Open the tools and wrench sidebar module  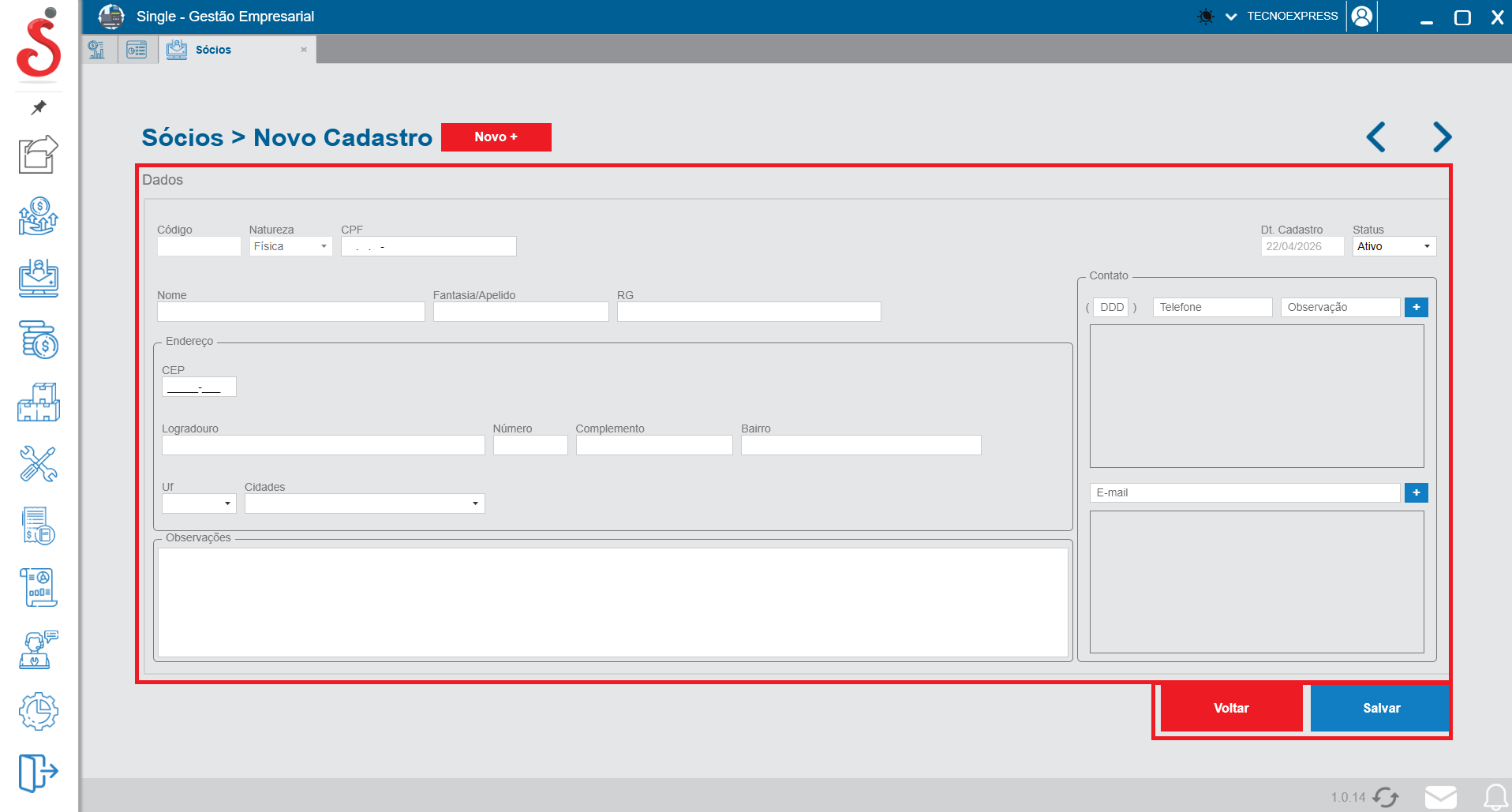(x=39, y=464)
